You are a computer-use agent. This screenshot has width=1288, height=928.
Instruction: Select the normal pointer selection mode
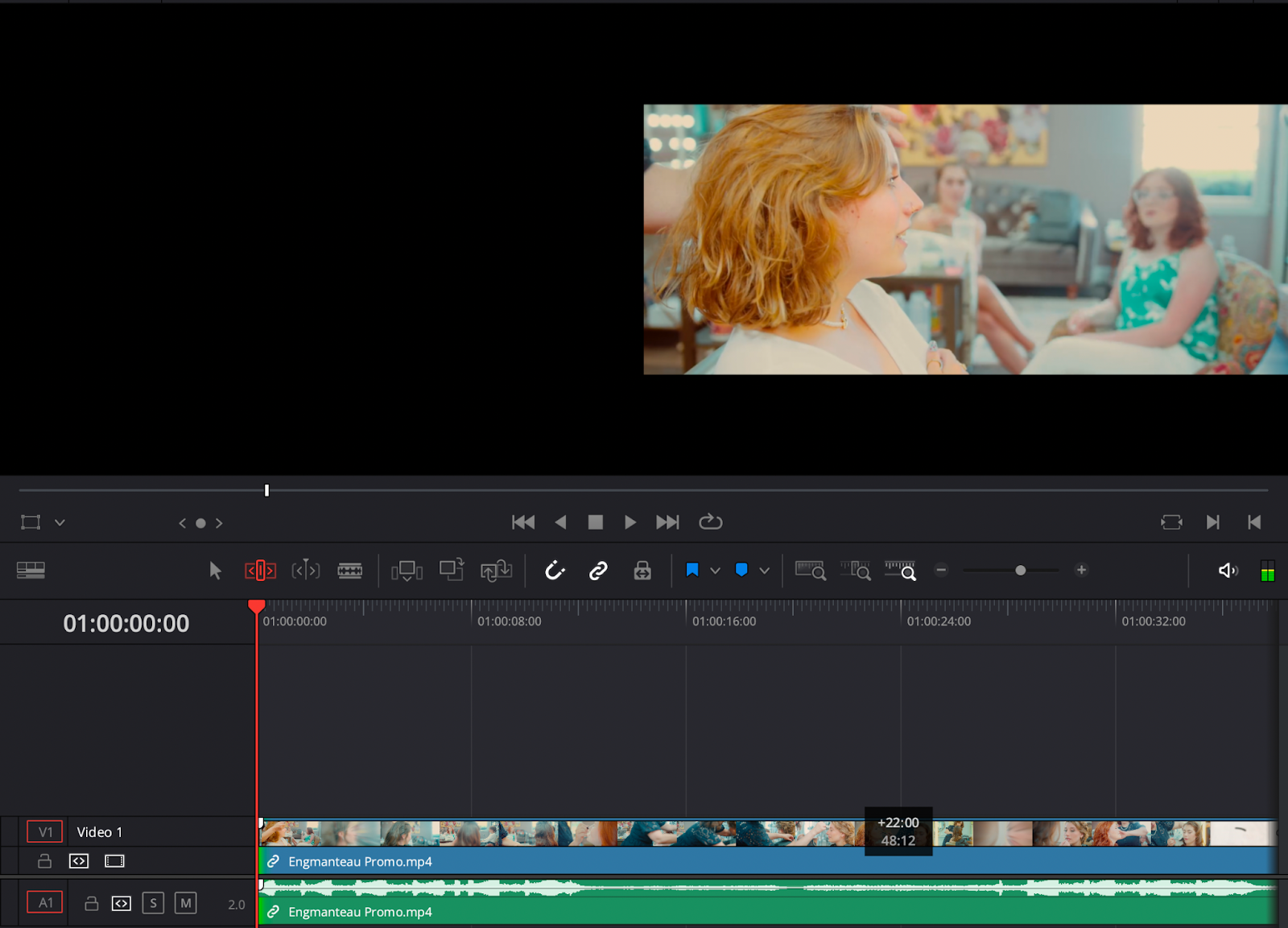click(x=215, y=571)
